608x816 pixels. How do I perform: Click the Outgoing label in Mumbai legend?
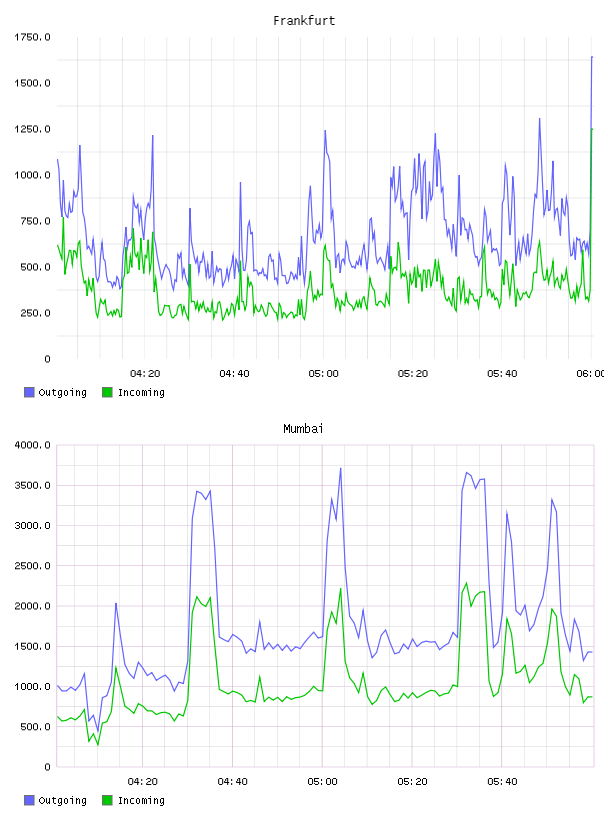(x=62, y=801)
